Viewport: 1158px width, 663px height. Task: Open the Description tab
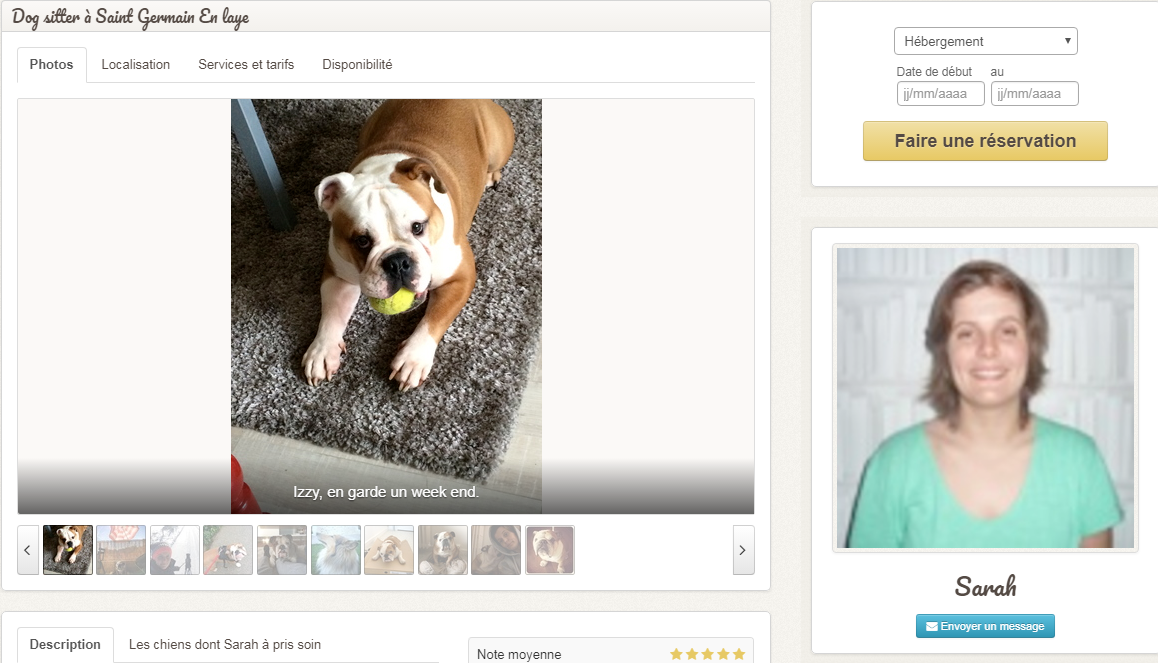[65, 645]
